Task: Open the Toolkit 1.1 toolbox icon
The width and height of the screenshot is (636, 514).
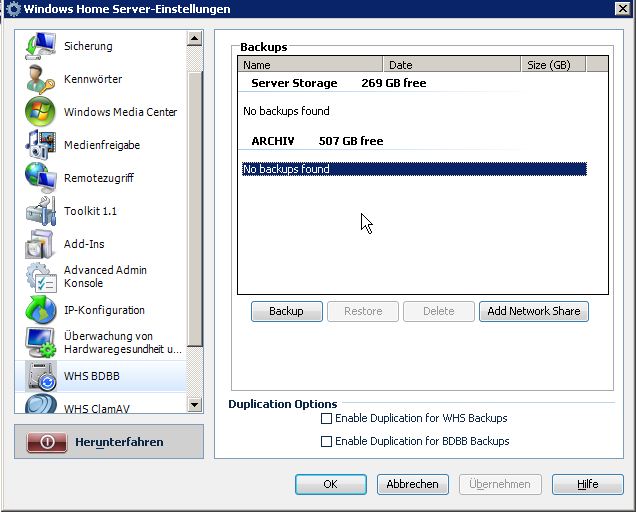Action: click(x=40, y=211)
